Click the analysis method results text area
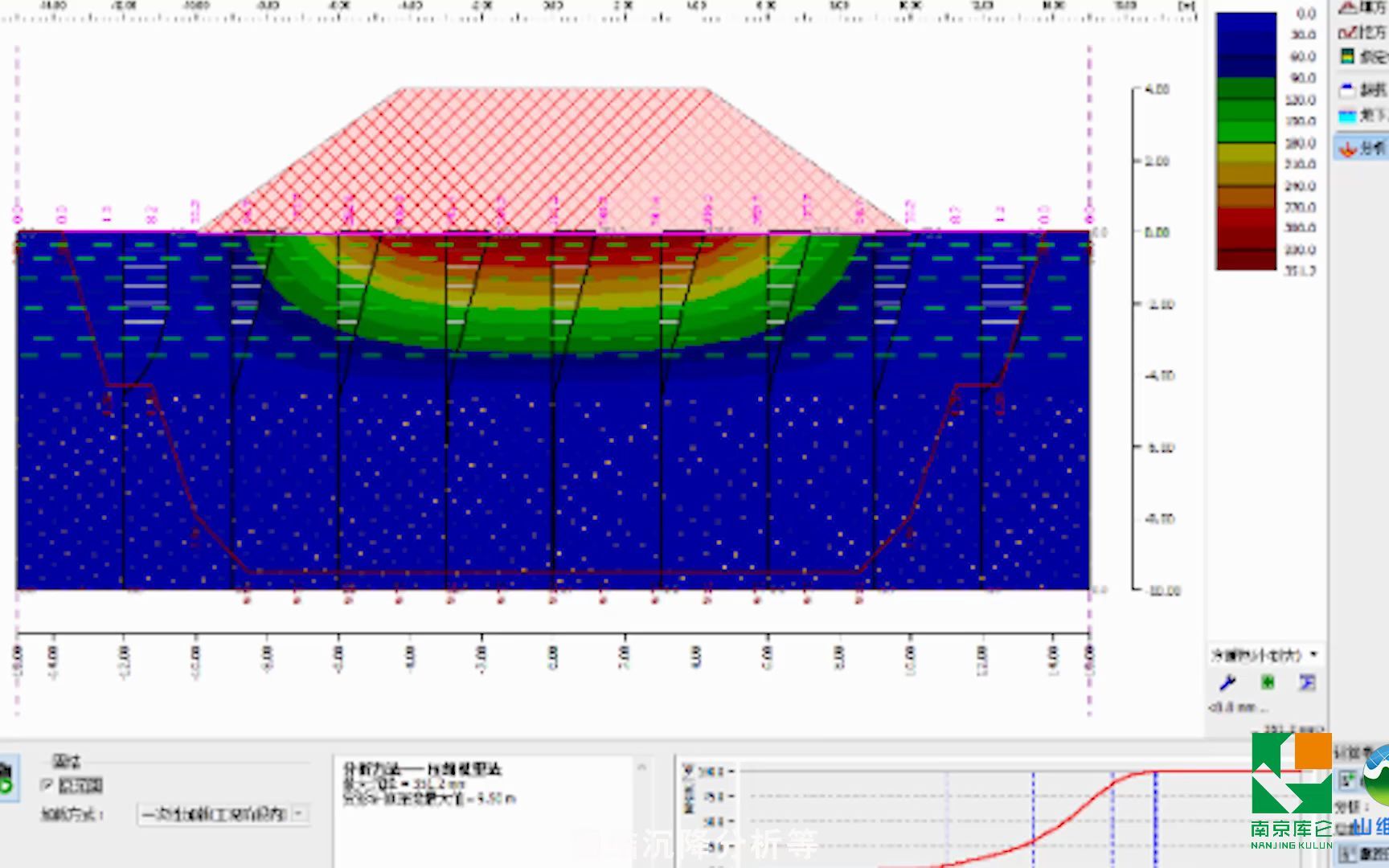This screenshot has height=868, width=1389. [x=485, y=812]
